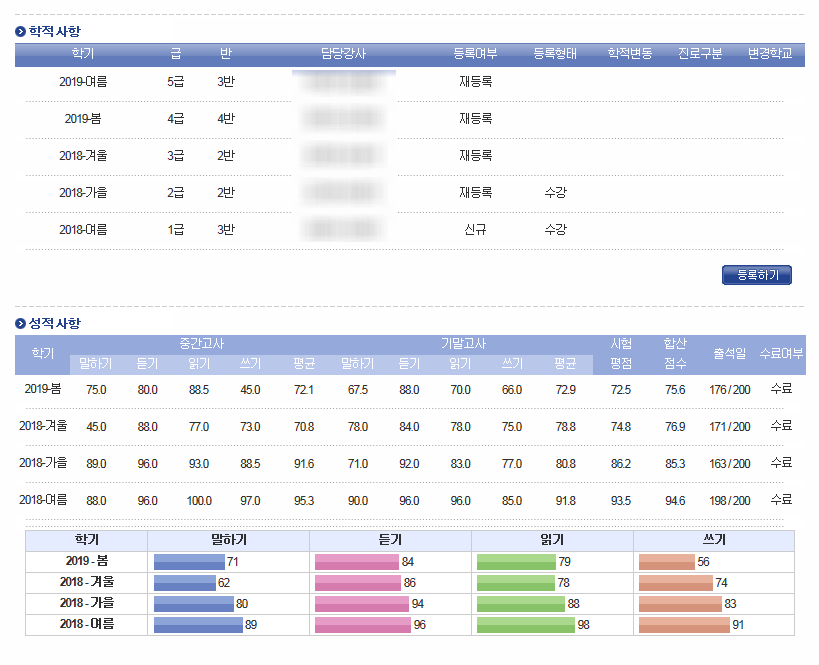
Task: Click the green 읽기 bar for 2019-봄
Action: coord(515,562)
